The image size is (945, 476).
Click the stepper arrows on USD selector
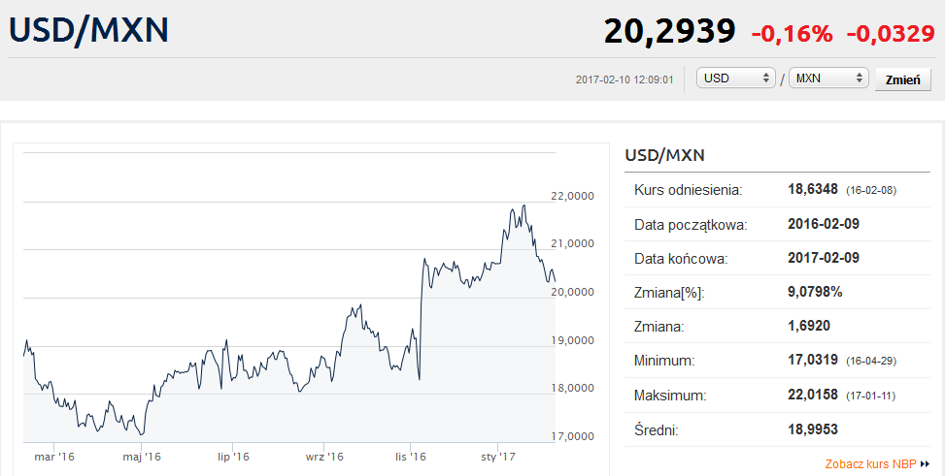pyautogui.click(x=766, y=78)
